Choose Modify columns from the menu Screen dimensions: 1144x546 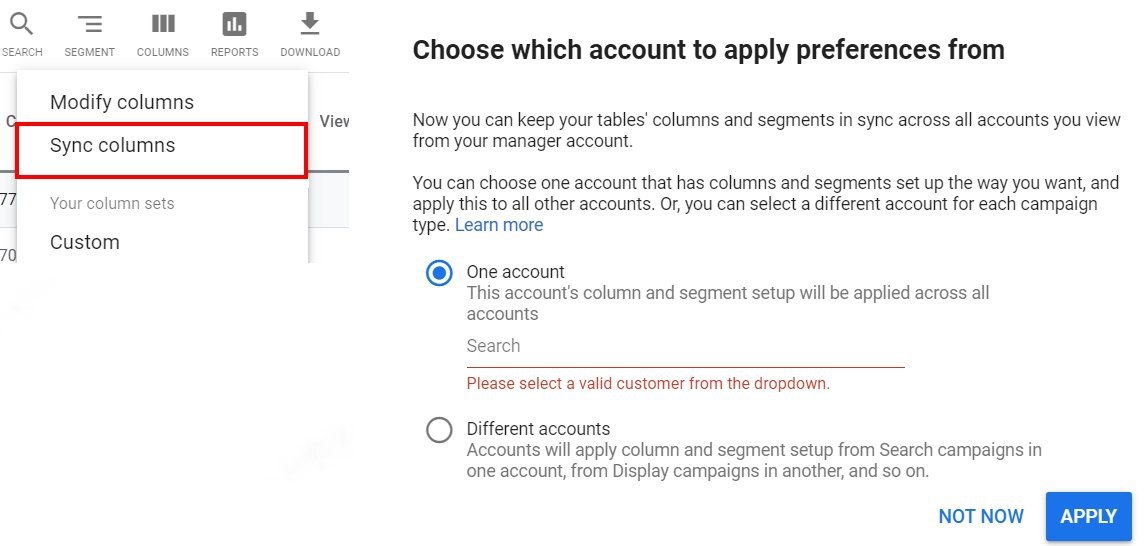point(122,102)
